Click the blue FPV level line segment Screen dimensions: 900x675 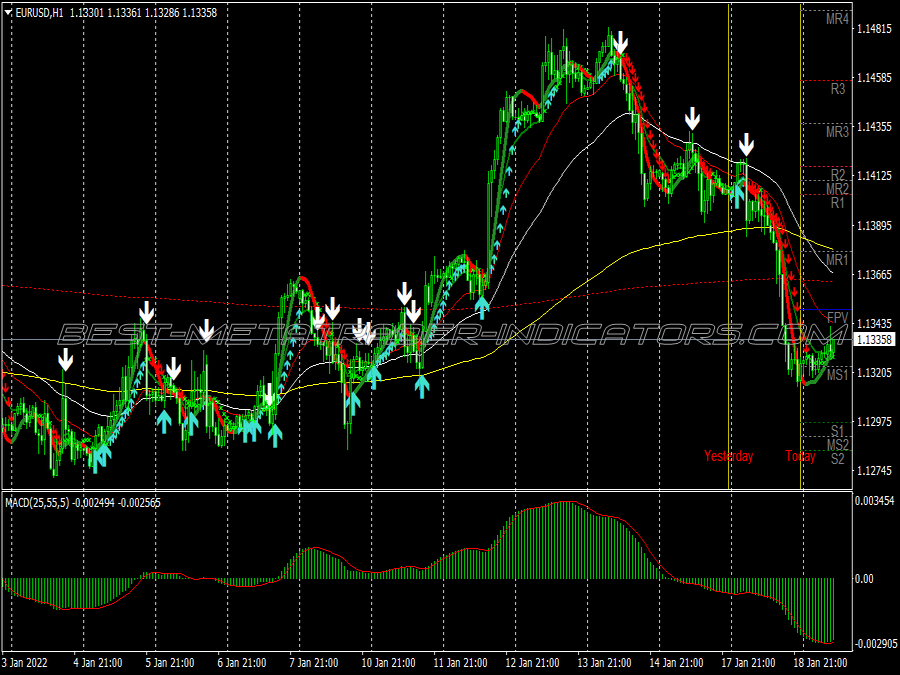(x=827, y=310)
